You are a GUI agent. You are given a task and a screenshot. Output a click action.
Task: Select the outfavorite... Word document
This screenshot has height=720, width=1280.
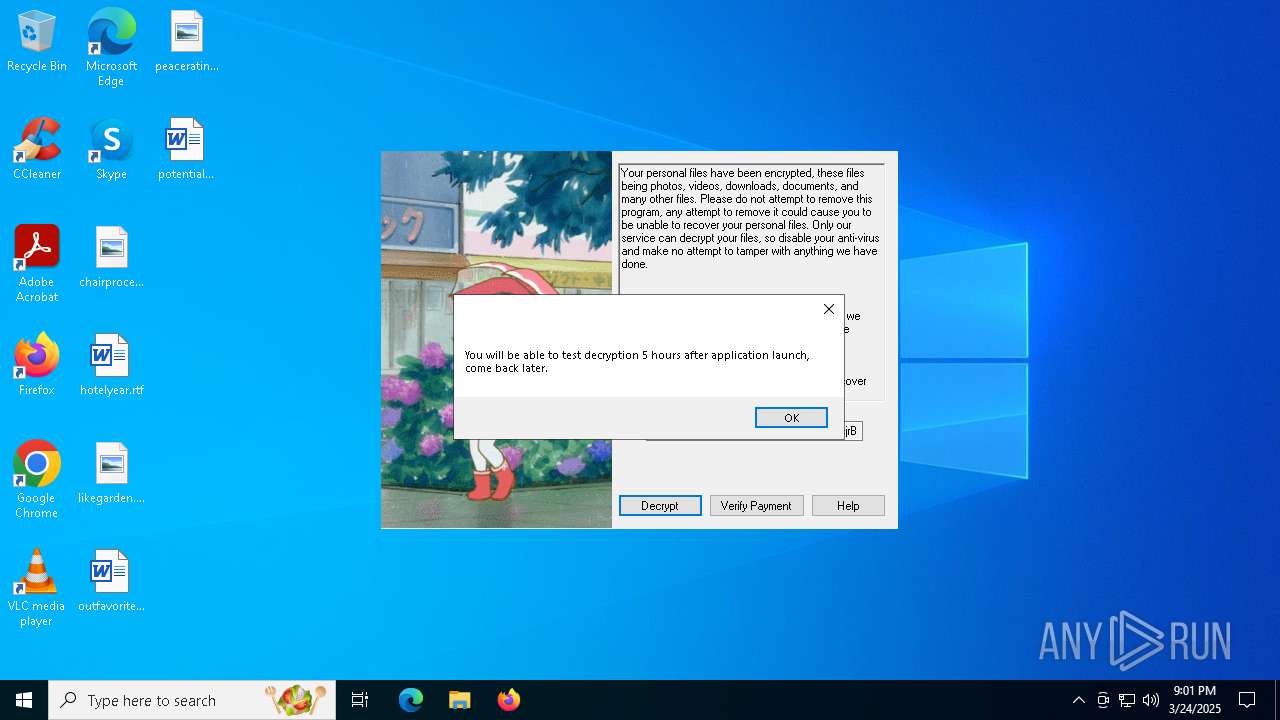coord(111,581)
